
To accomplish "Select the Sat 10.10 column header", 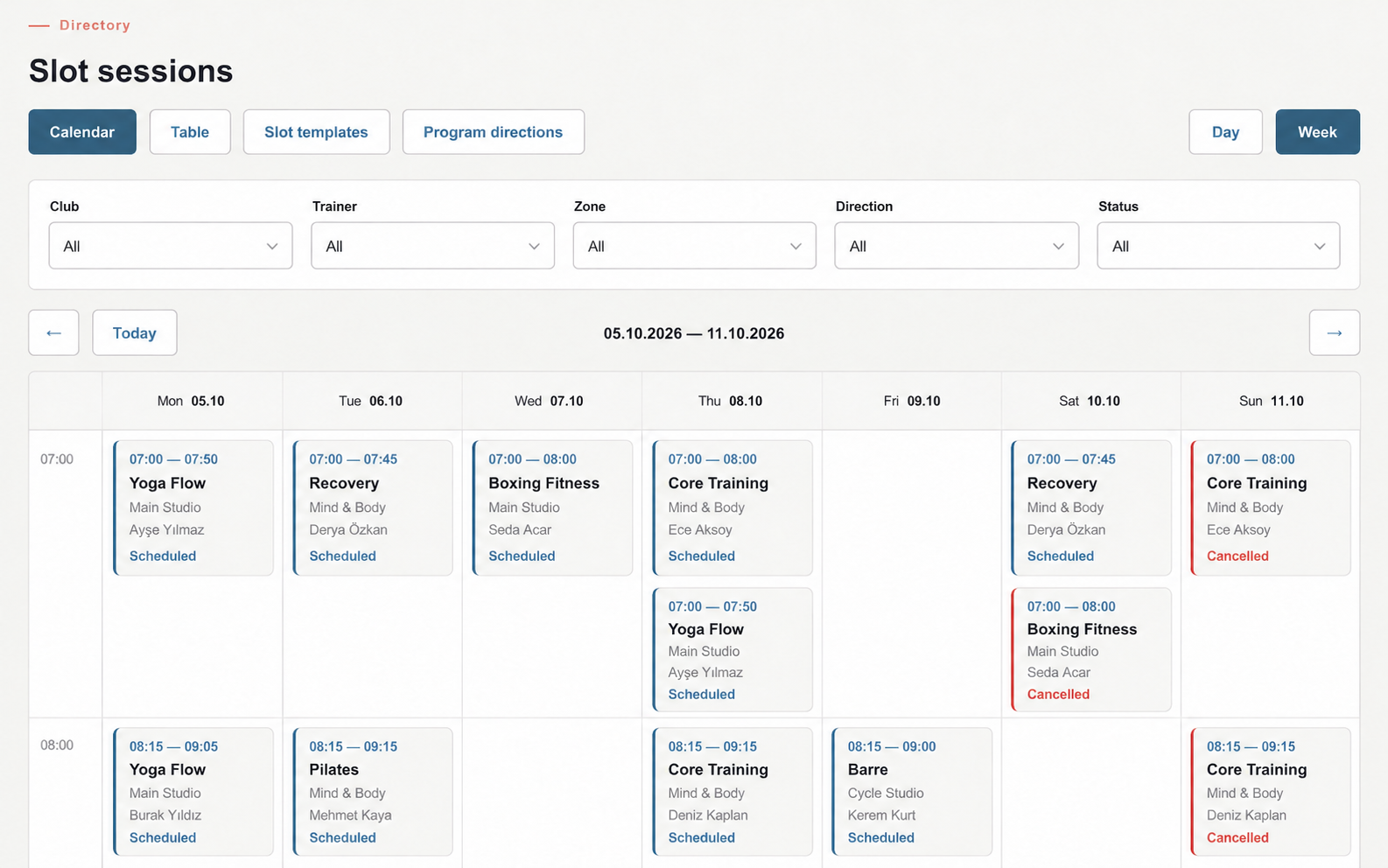I will [x=1090, y=401].
